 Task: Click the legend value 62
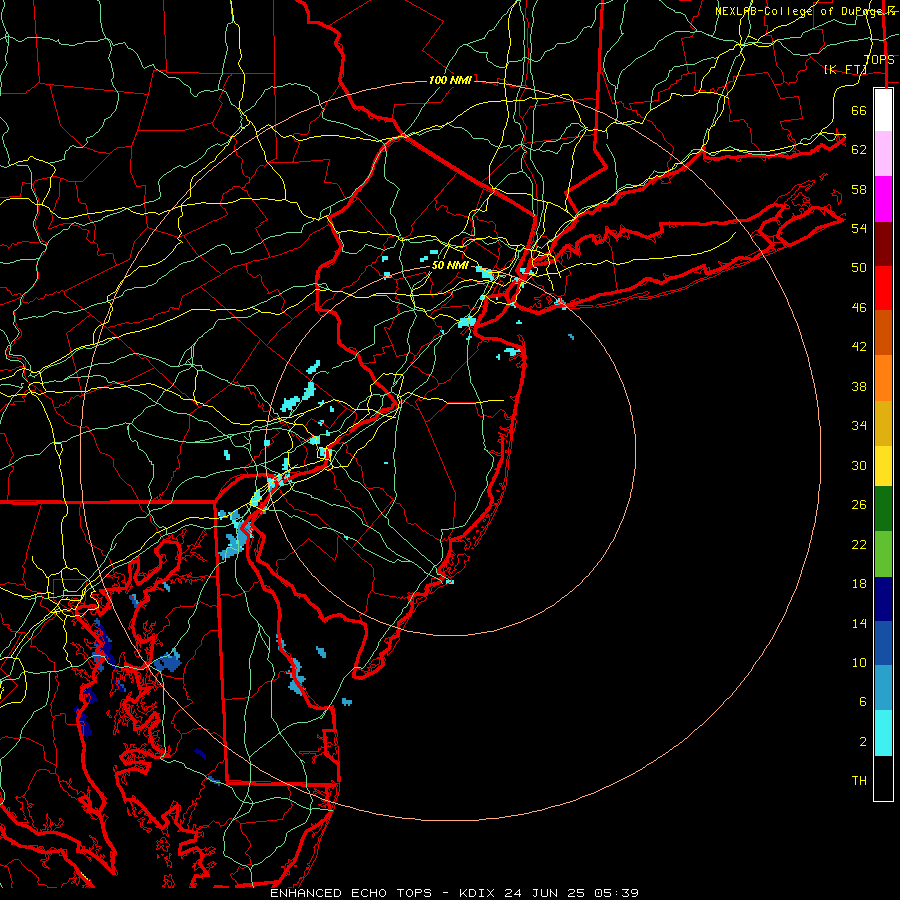[859, 149]
